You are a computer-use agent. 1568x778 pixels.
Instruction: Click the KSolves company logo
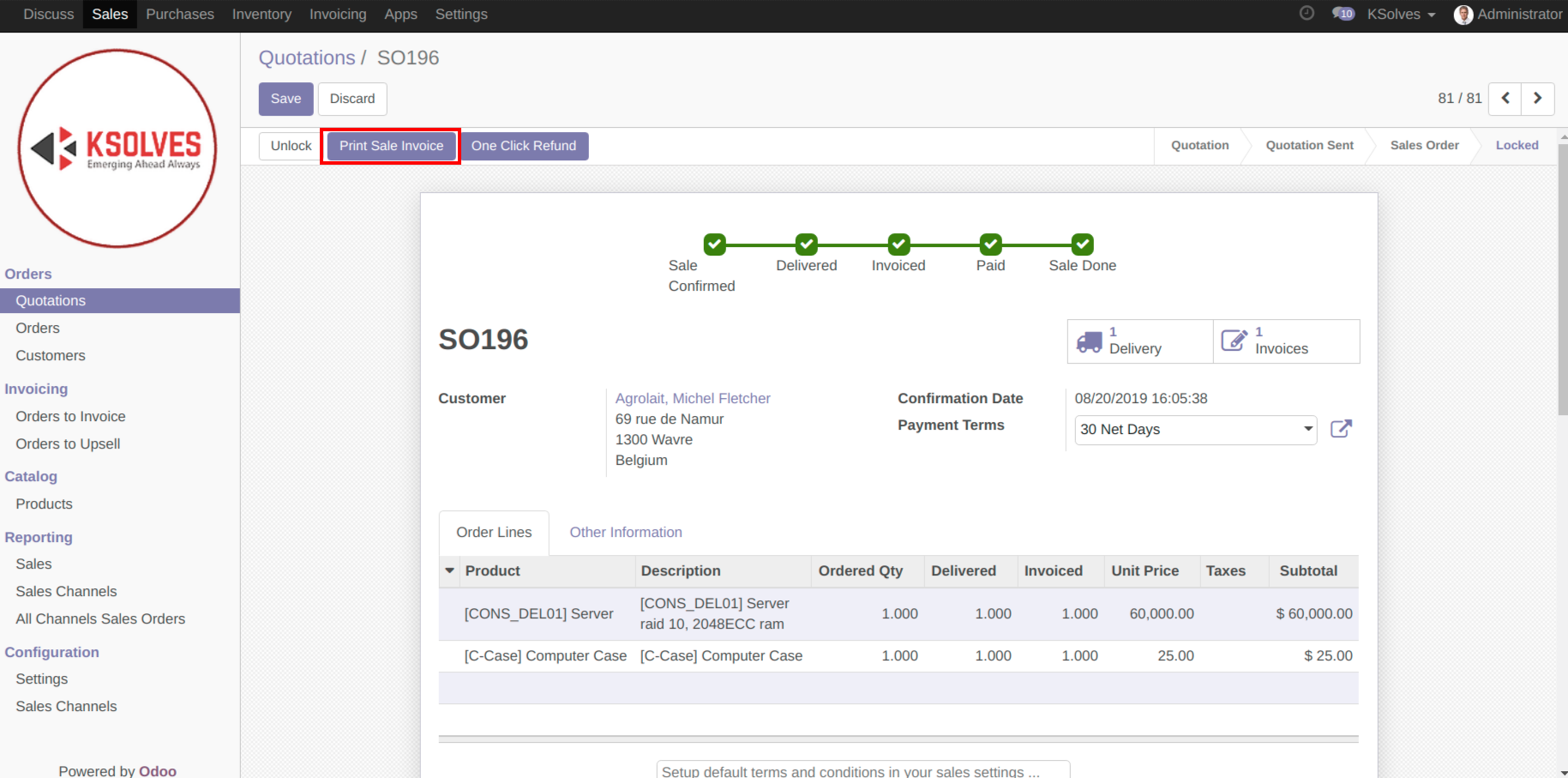pos(117,148)
